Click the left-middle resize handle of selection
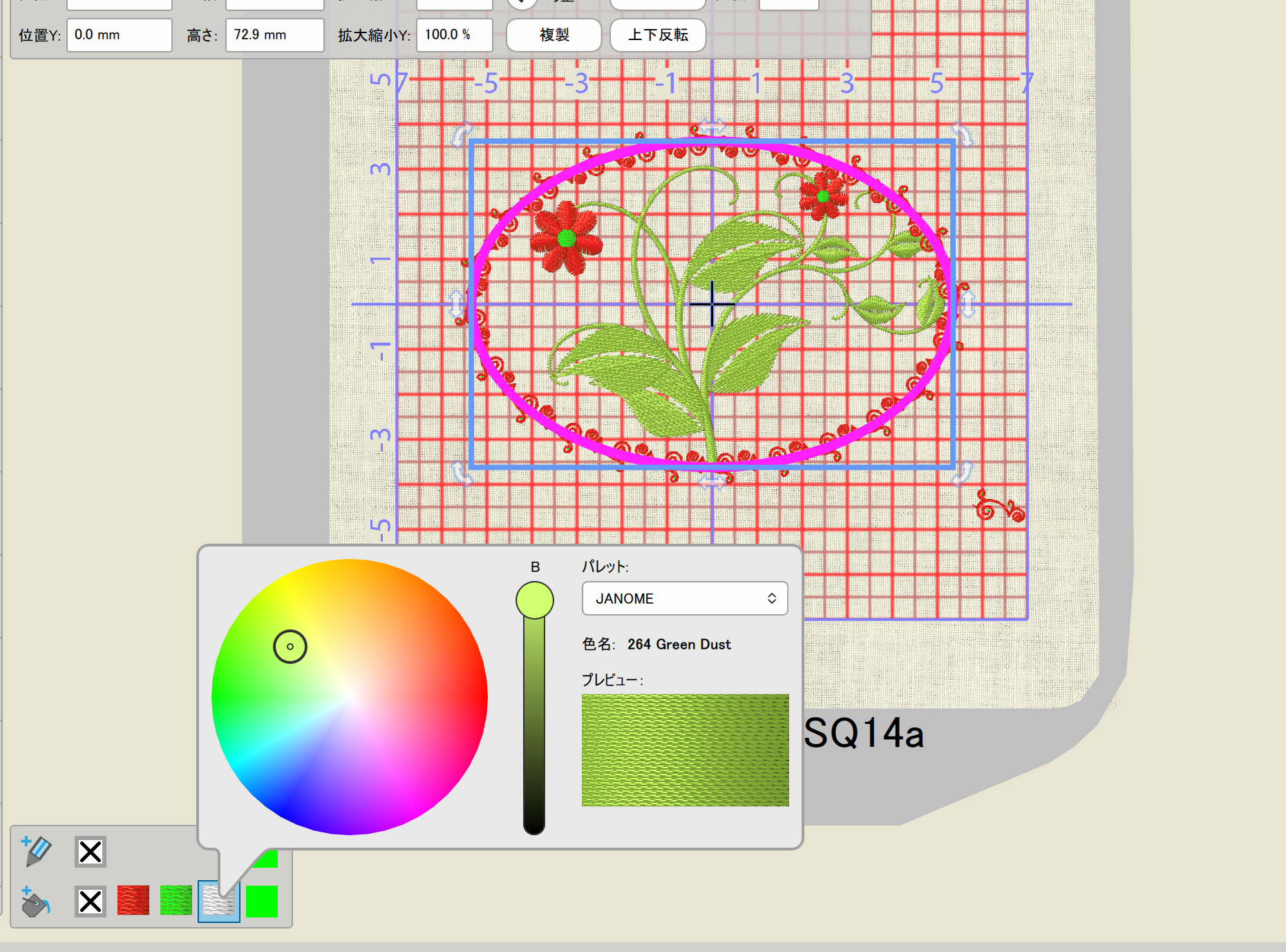Viewport: 1286px width, 952px height. (x=456, y=304)
